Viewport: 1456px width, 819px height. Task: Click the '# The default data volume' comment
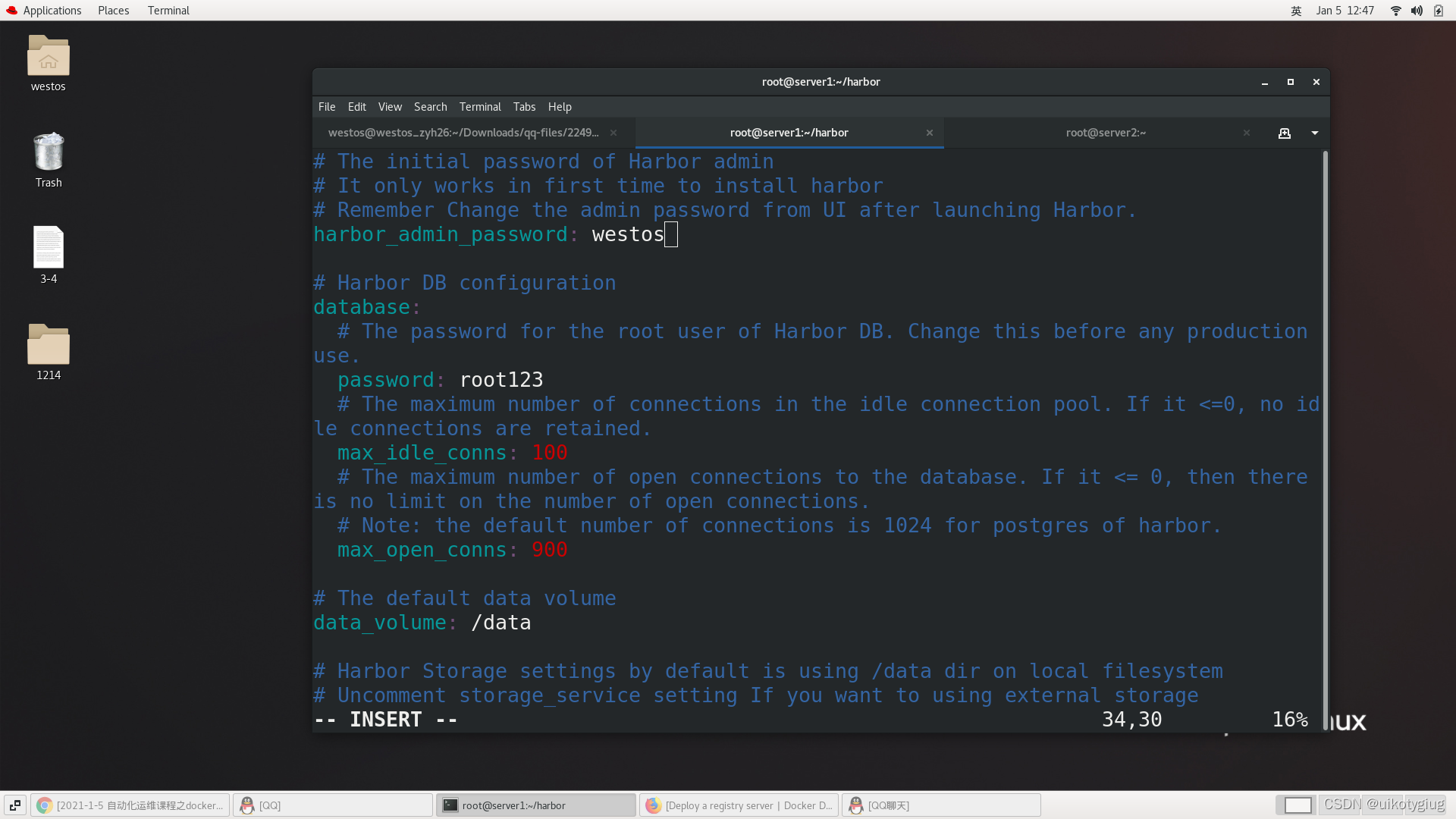click(465, 598)
